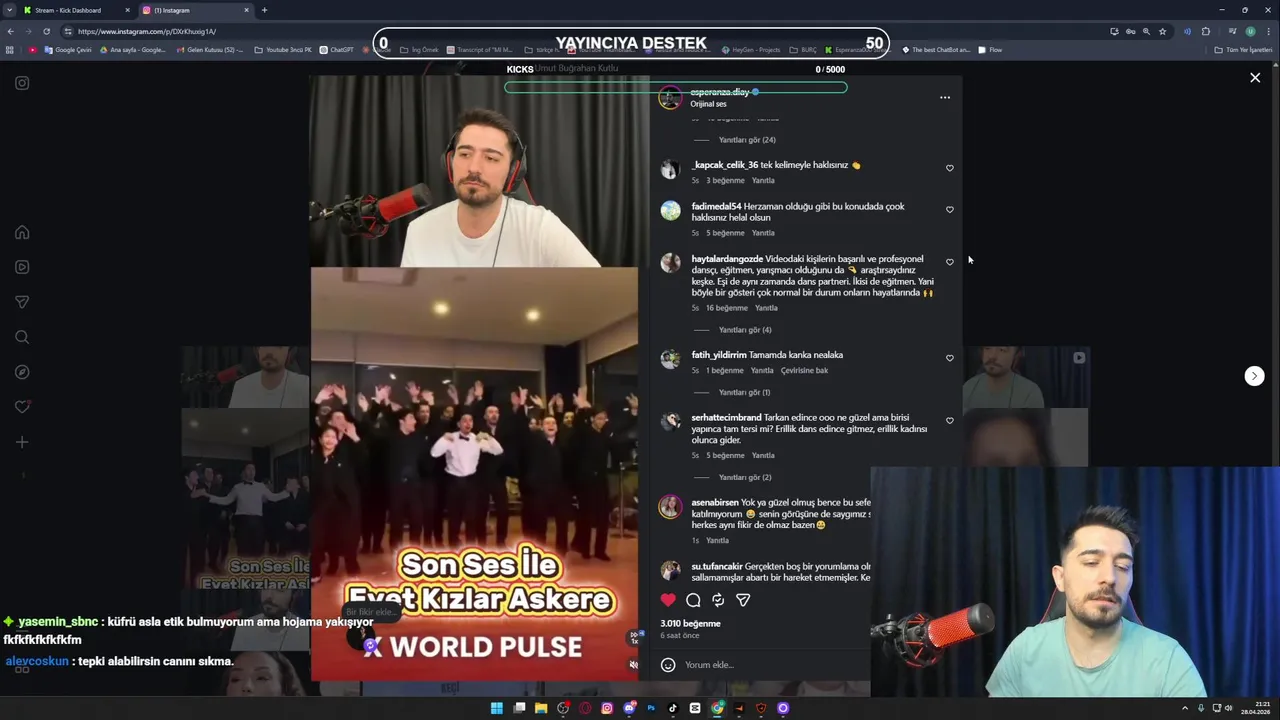
Task: Open a new browser tab
Action: [x=264, y=10]
